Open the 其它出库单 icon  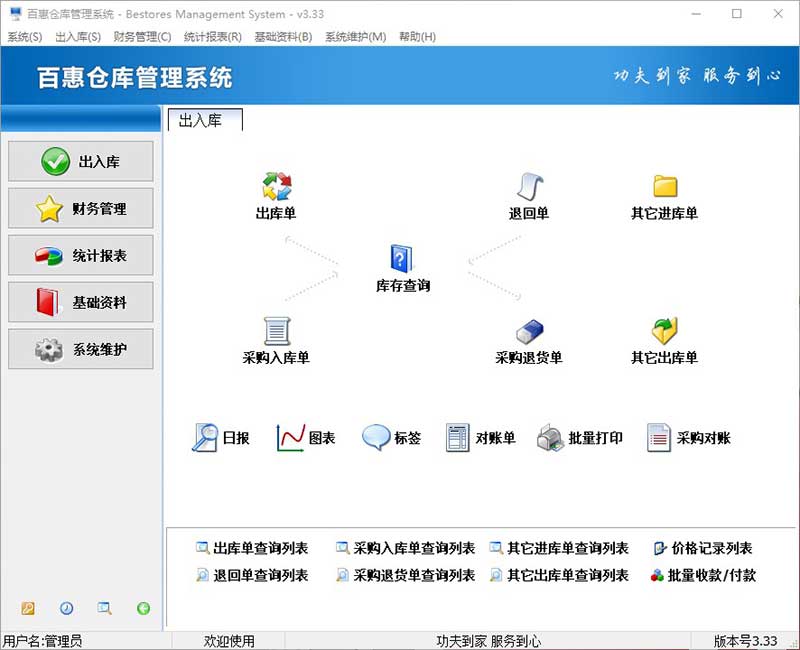coord(665,331)
